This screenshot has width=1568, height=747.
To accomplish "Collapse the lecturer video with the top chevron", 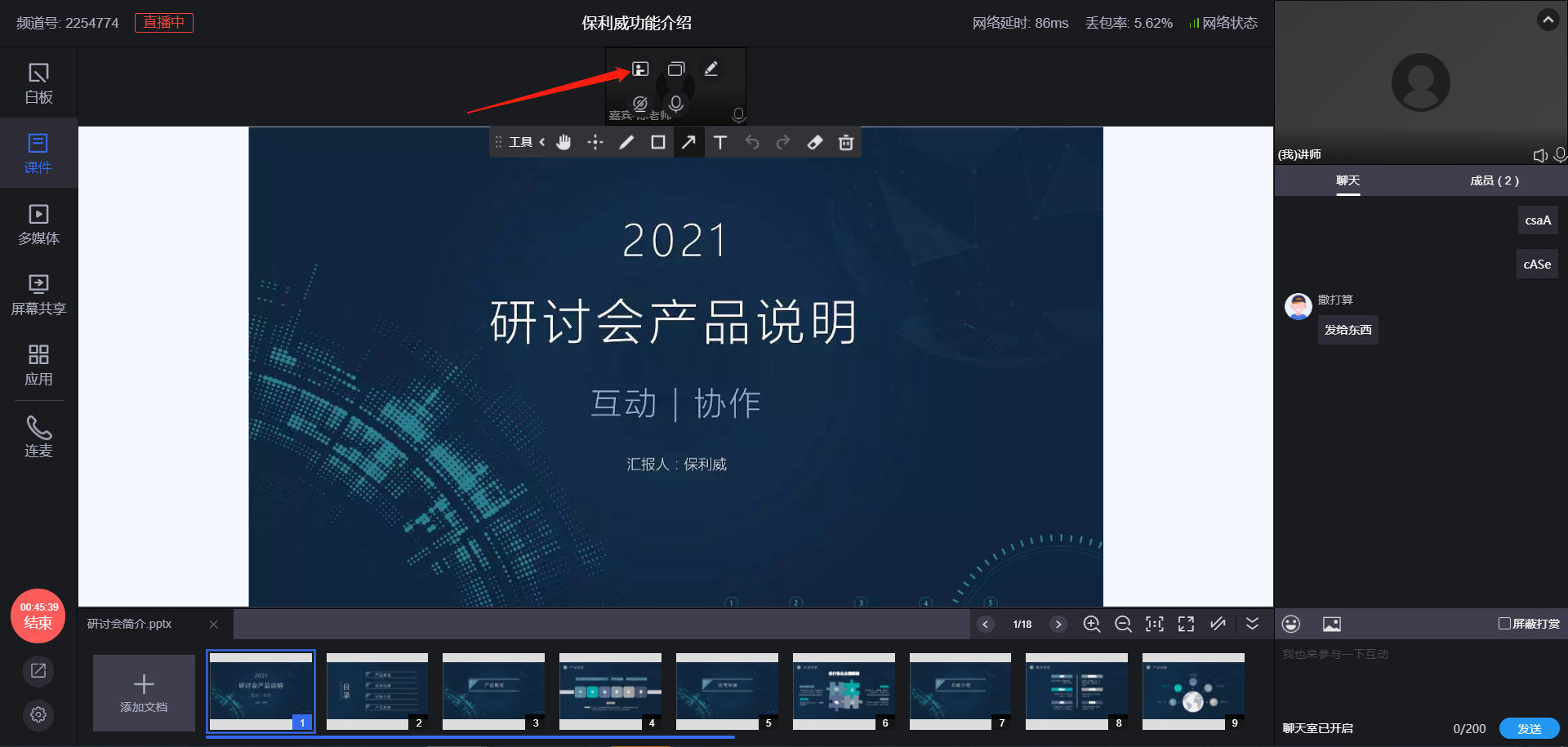I will point(1548,19).
